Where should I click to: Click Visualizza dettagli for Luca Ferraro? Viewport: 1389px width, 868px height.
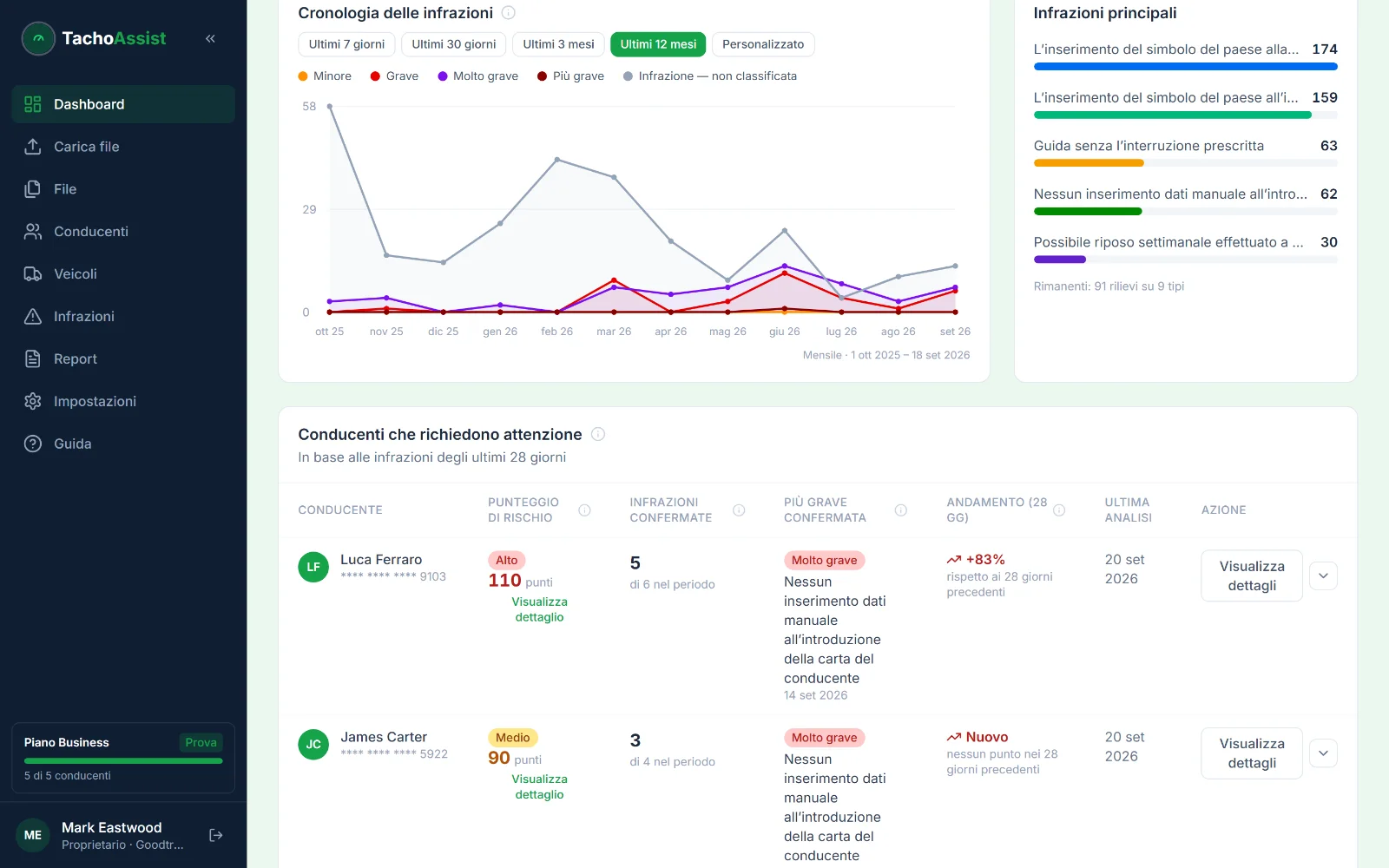click(x=1252, y=575)
